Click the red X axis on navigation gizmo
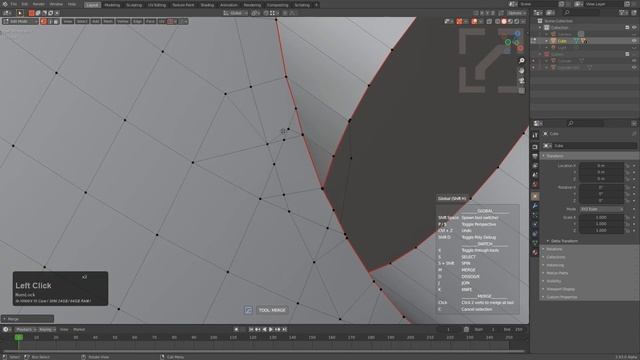Viewport: 640px width, 360px height. (x=520, y=49)
